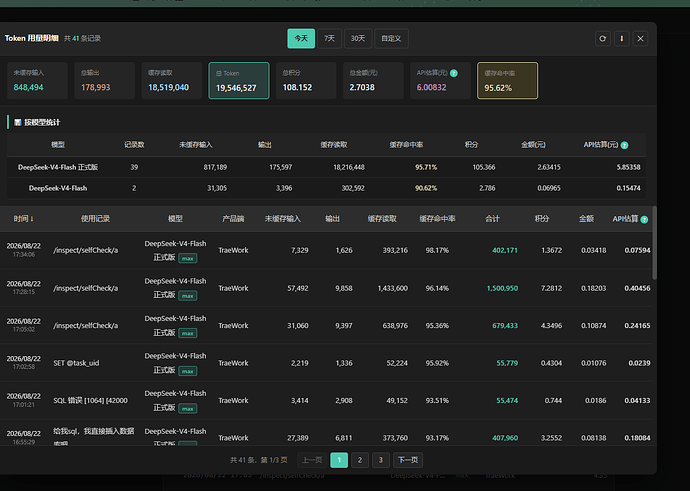The width and height of the screenshot is (690, 491).
Task: Click the 55,474 total token value
Action: point(507,400)
